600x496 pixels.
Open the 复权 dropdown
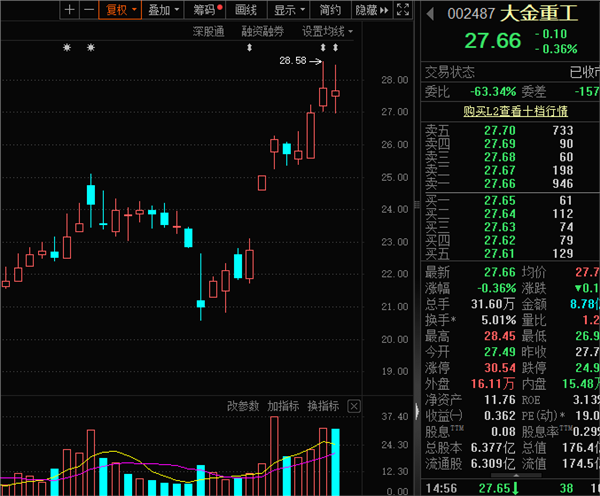tap(120, 10)
